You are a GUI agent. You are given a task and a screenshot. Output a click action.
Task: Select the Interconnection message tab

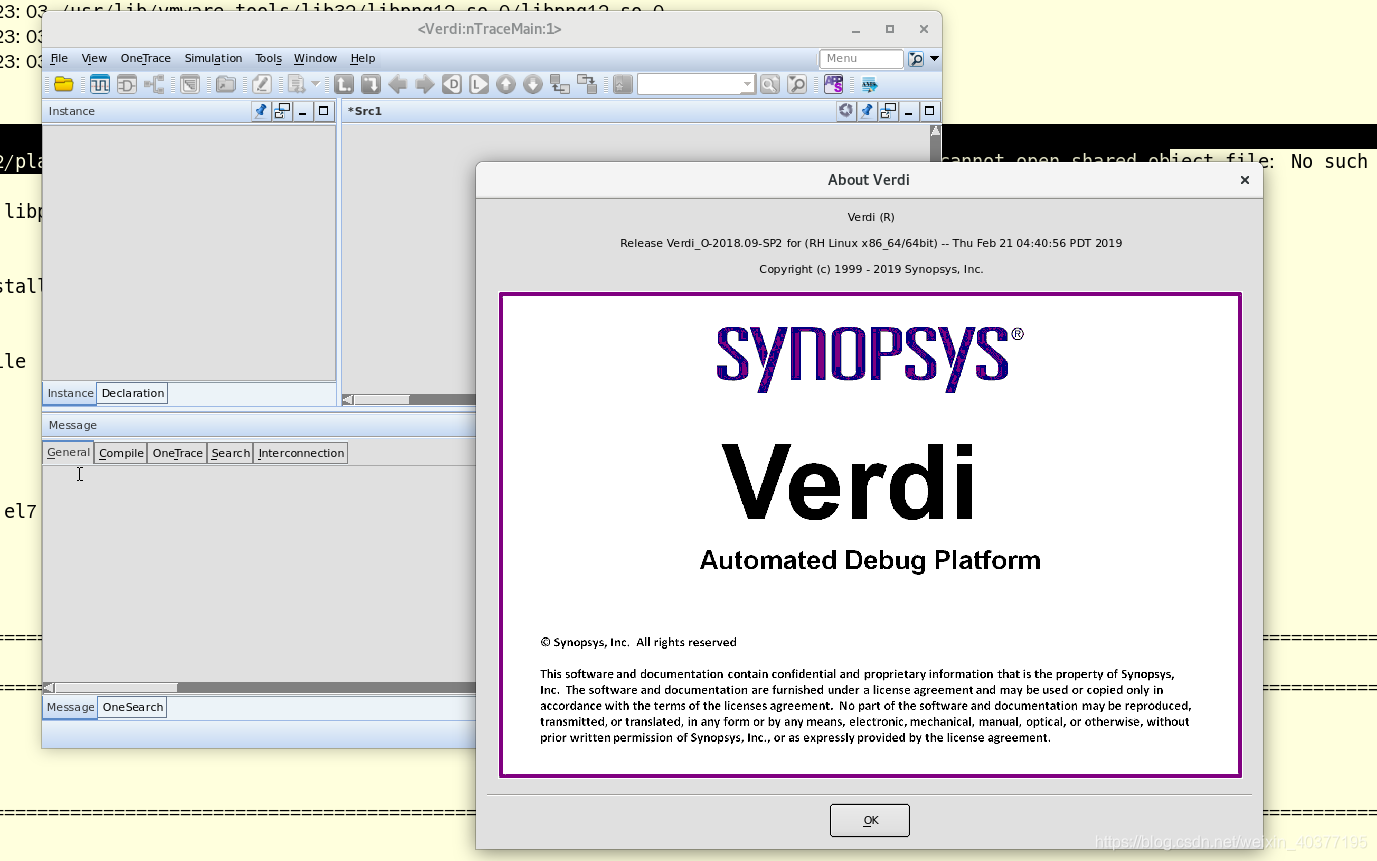pos(301,453)
